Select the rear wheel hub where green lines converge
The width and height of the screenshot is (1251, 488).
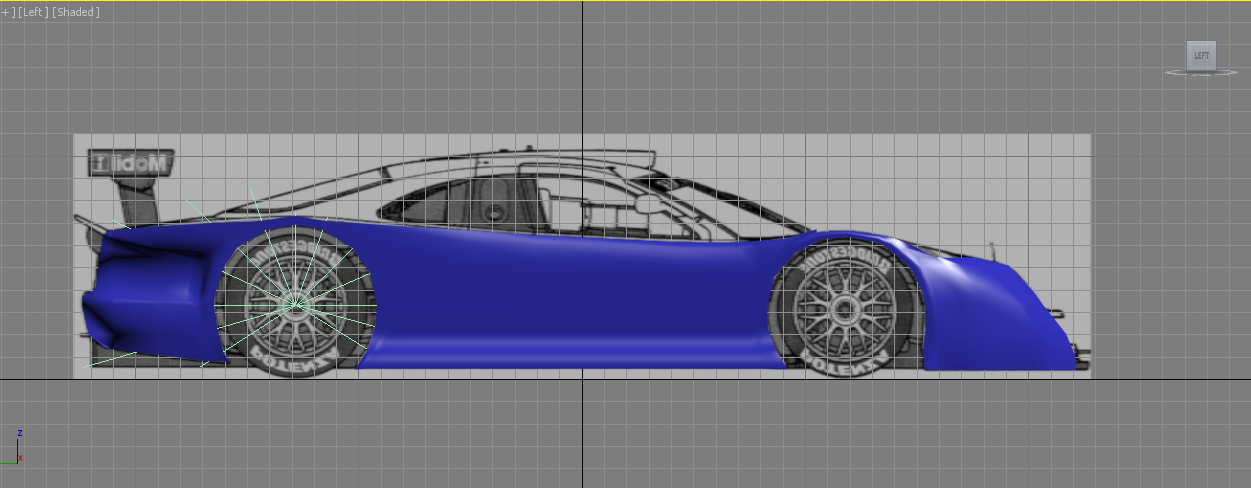click(x=294, y=300)
